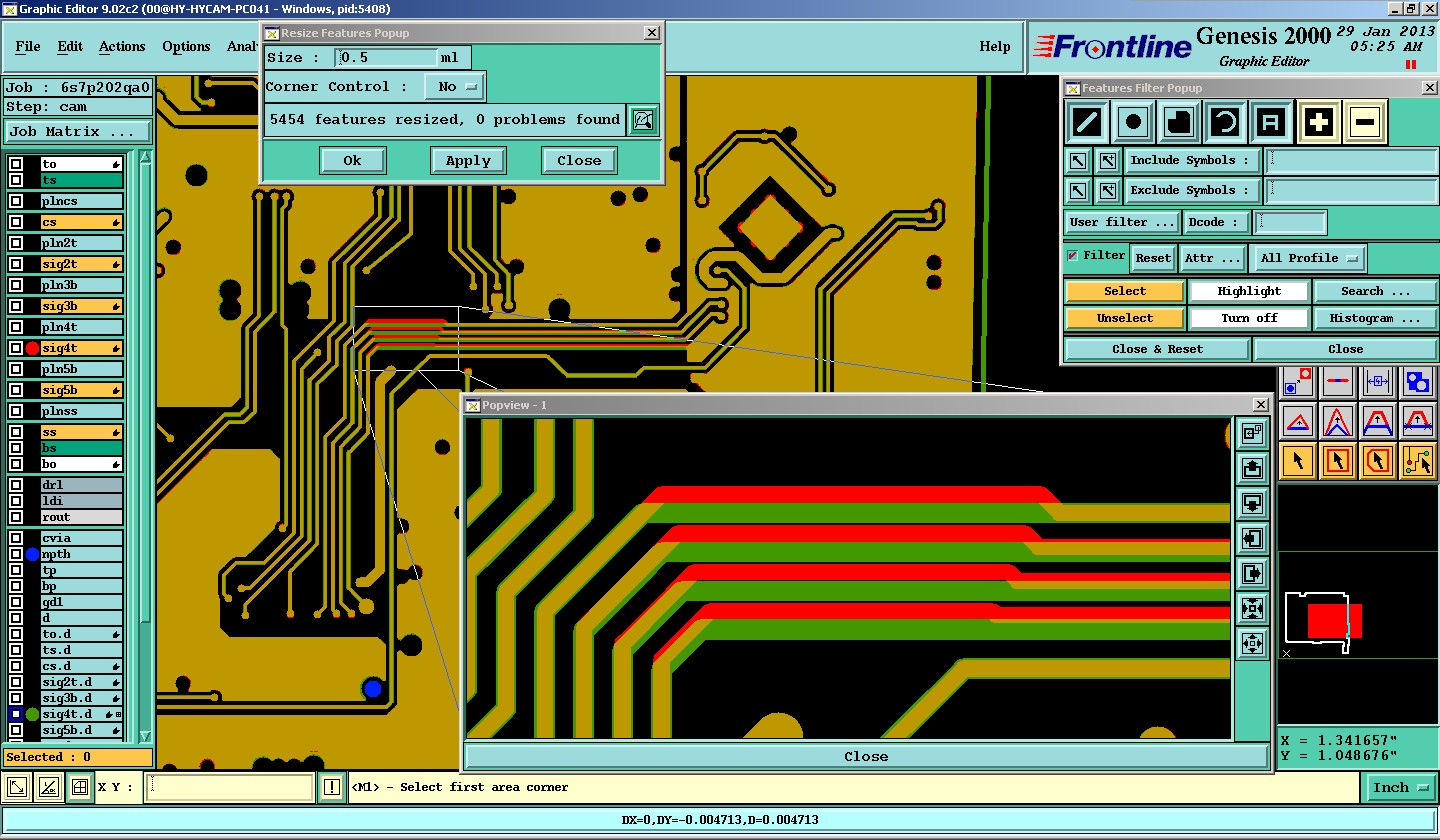Toggle display checkbox for layer sig4t

pyautogui.click(x=16, y=348)
